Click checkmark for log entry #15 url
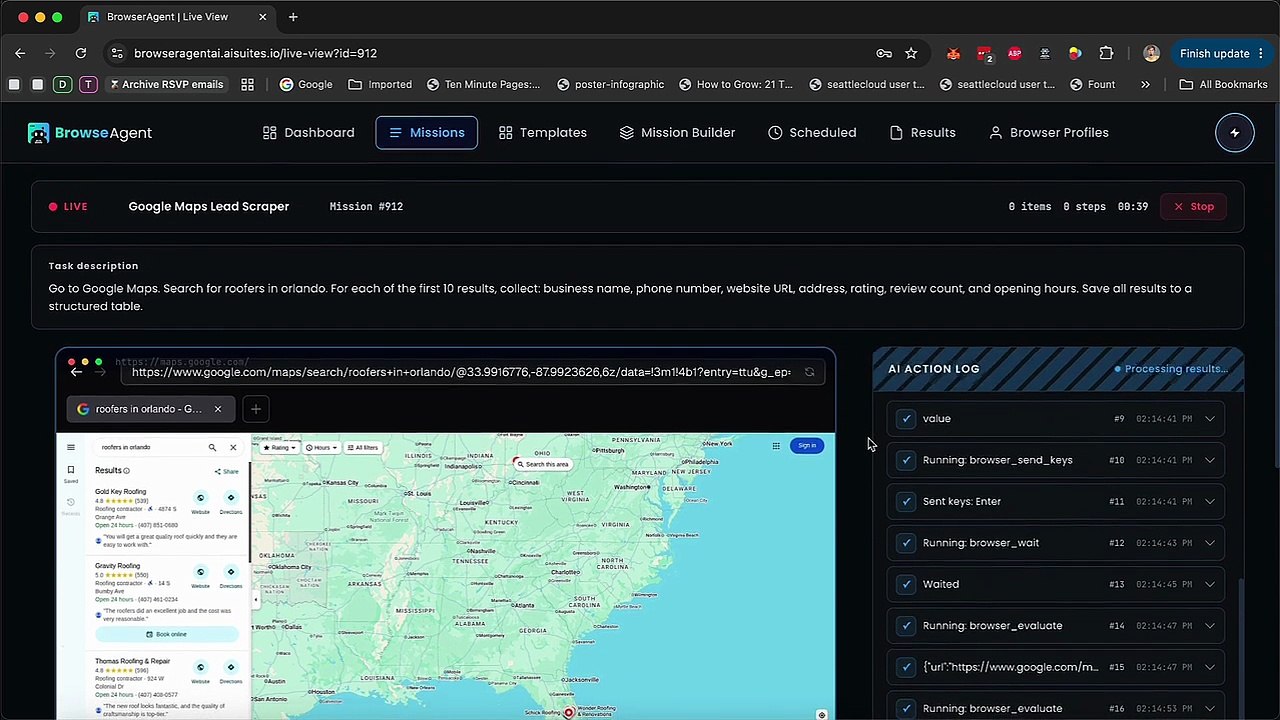 [906, 667]
